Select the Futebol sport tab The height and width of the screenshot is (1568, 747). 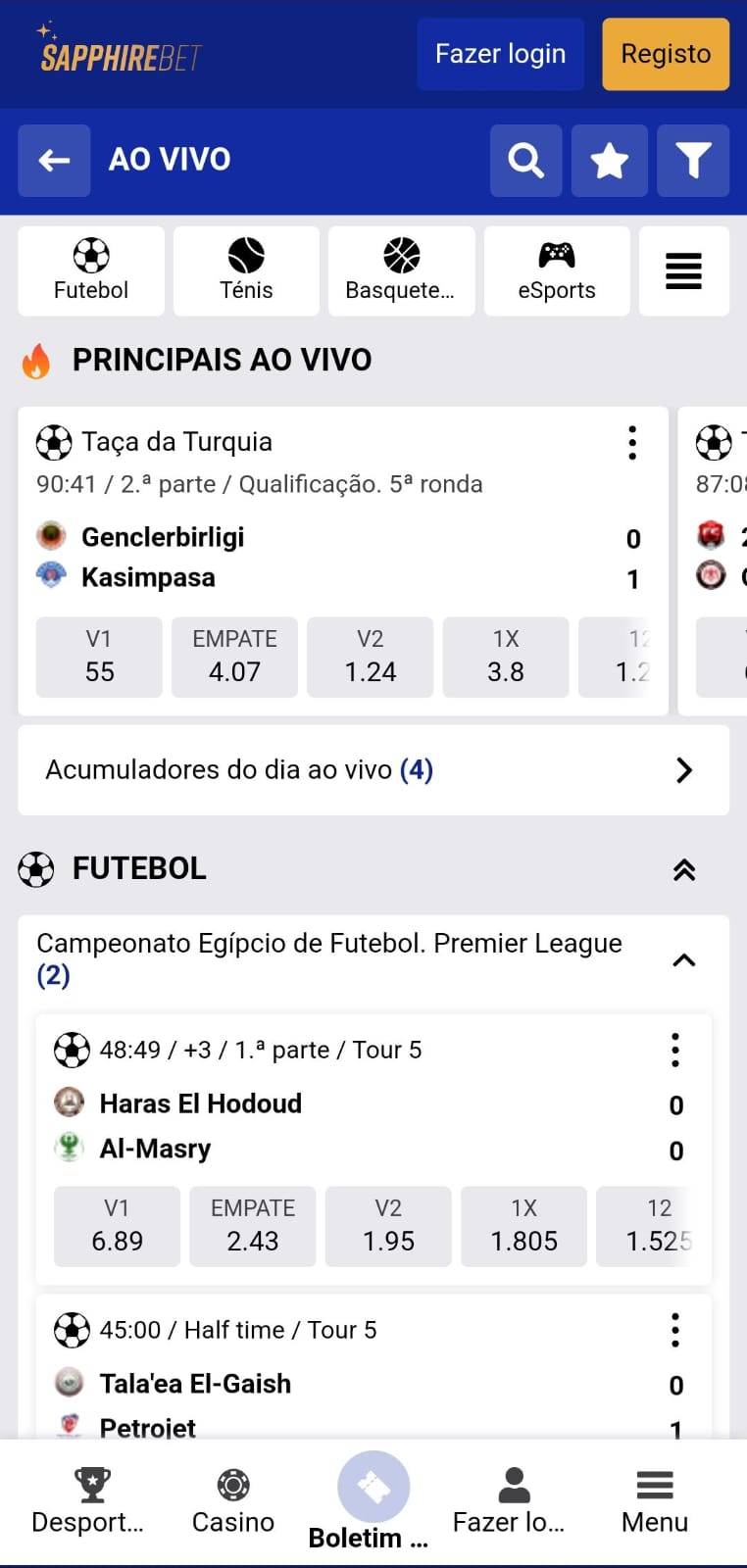(x=91, y=271)
